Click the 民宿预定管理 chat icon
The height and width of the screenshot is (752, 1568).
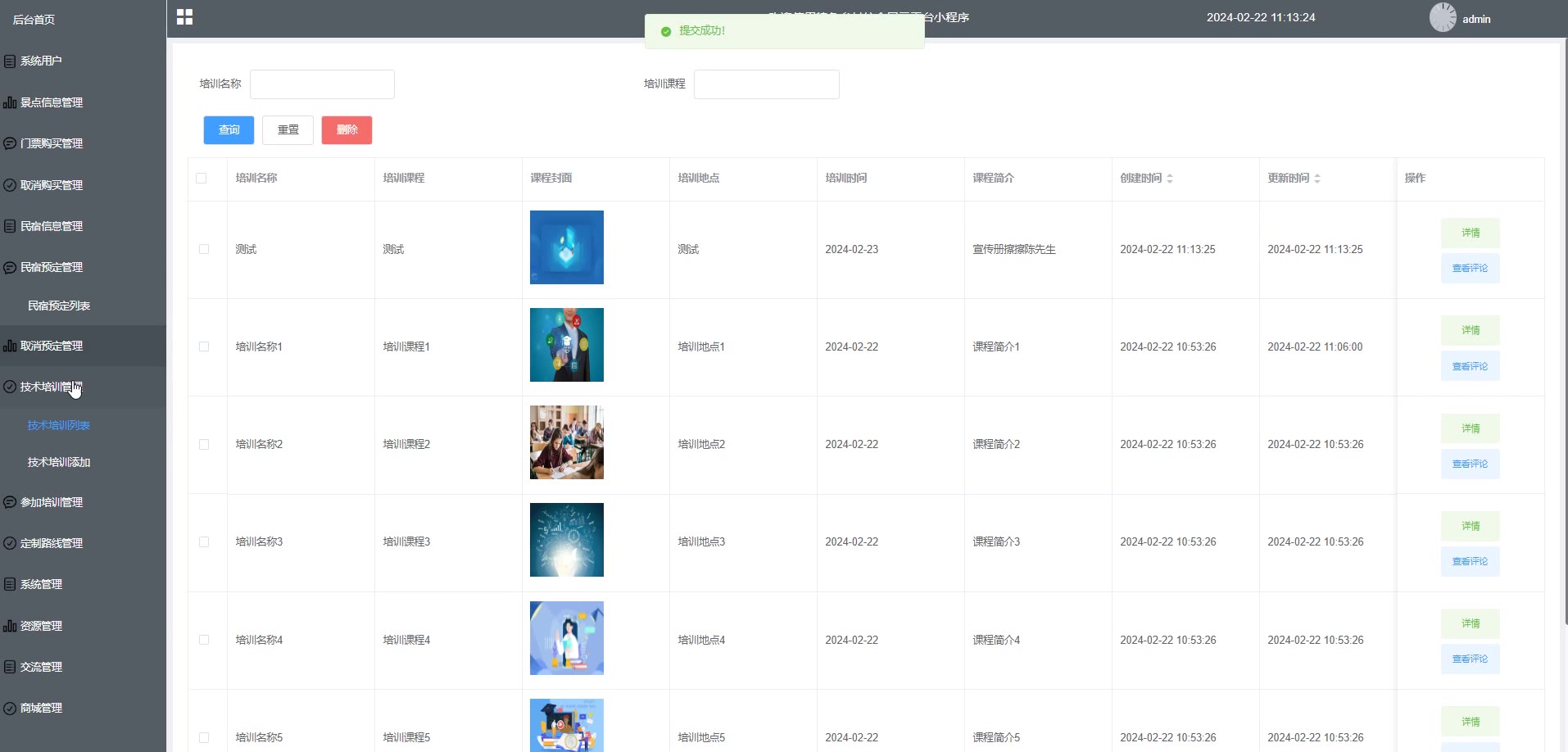coord(10,267)
